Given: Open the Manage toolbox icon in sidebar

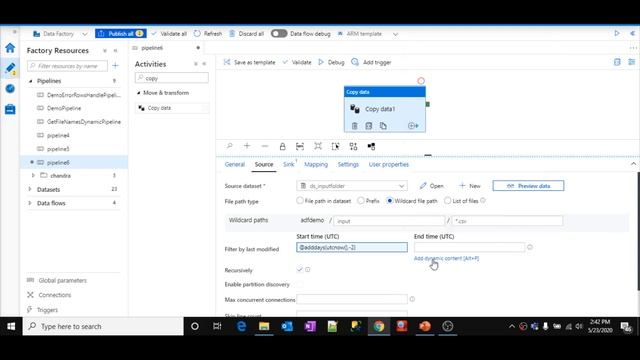Looking at the screenshot, I should click(10, 109).
